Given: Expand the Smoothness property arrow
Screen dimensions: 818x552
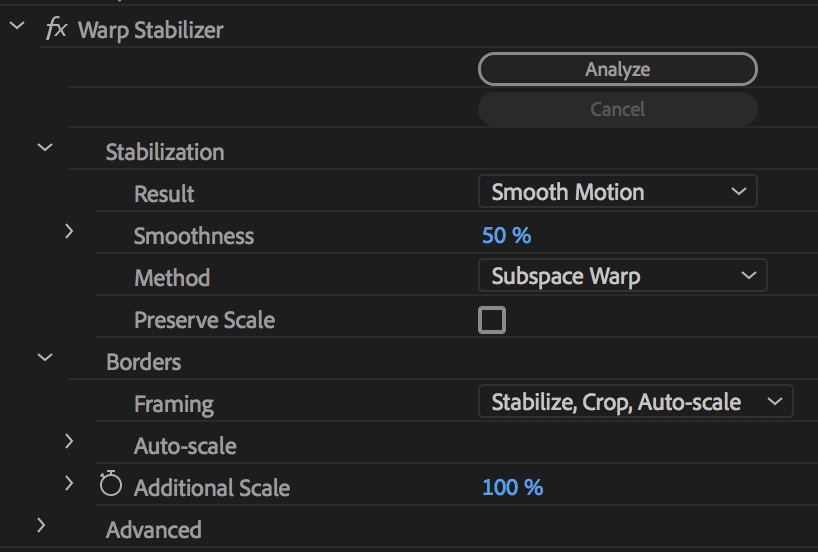Looking at the screenshot, I should click(69, 232).
